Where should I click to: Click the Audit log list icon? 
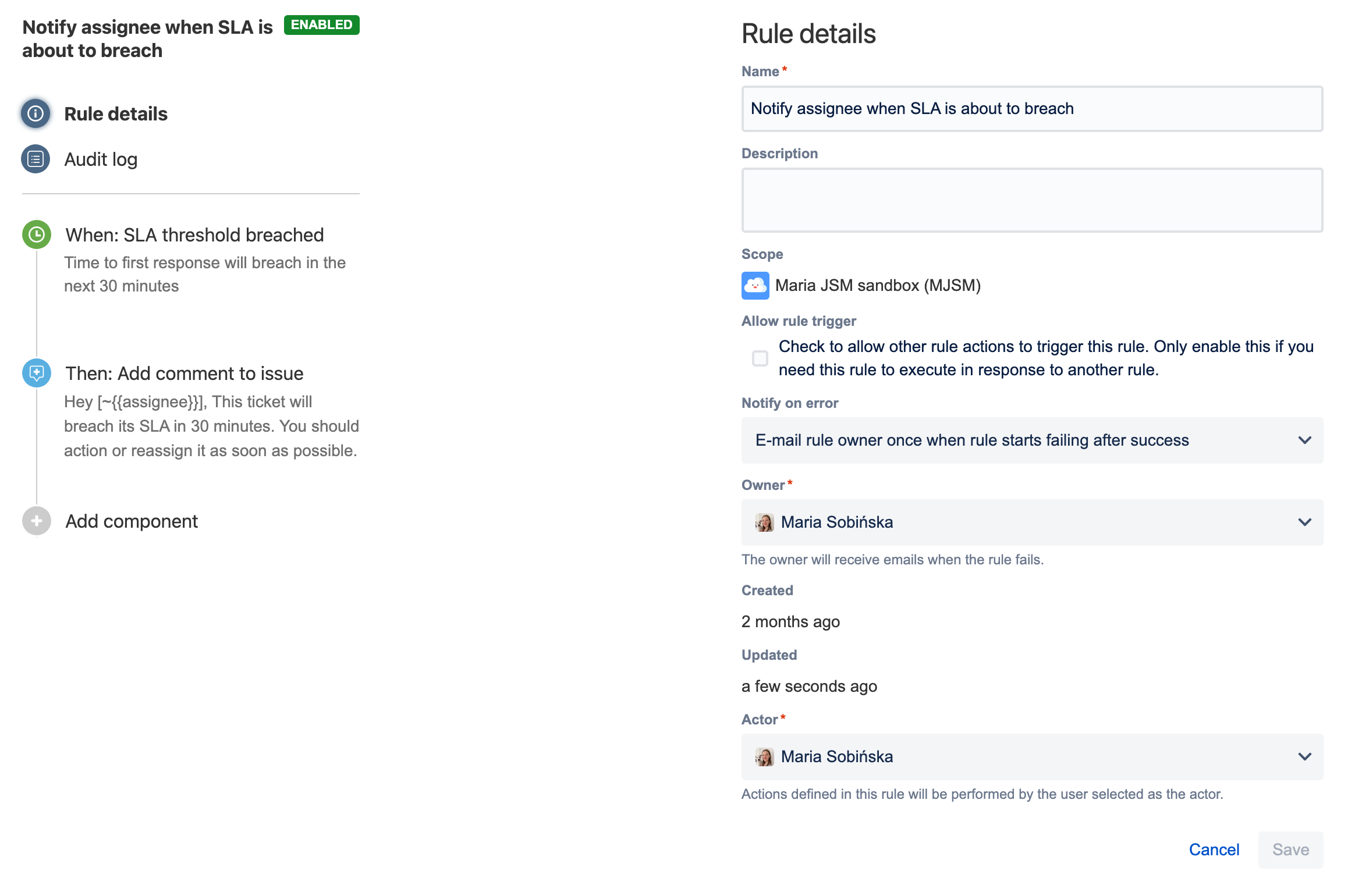pos(36,159)
